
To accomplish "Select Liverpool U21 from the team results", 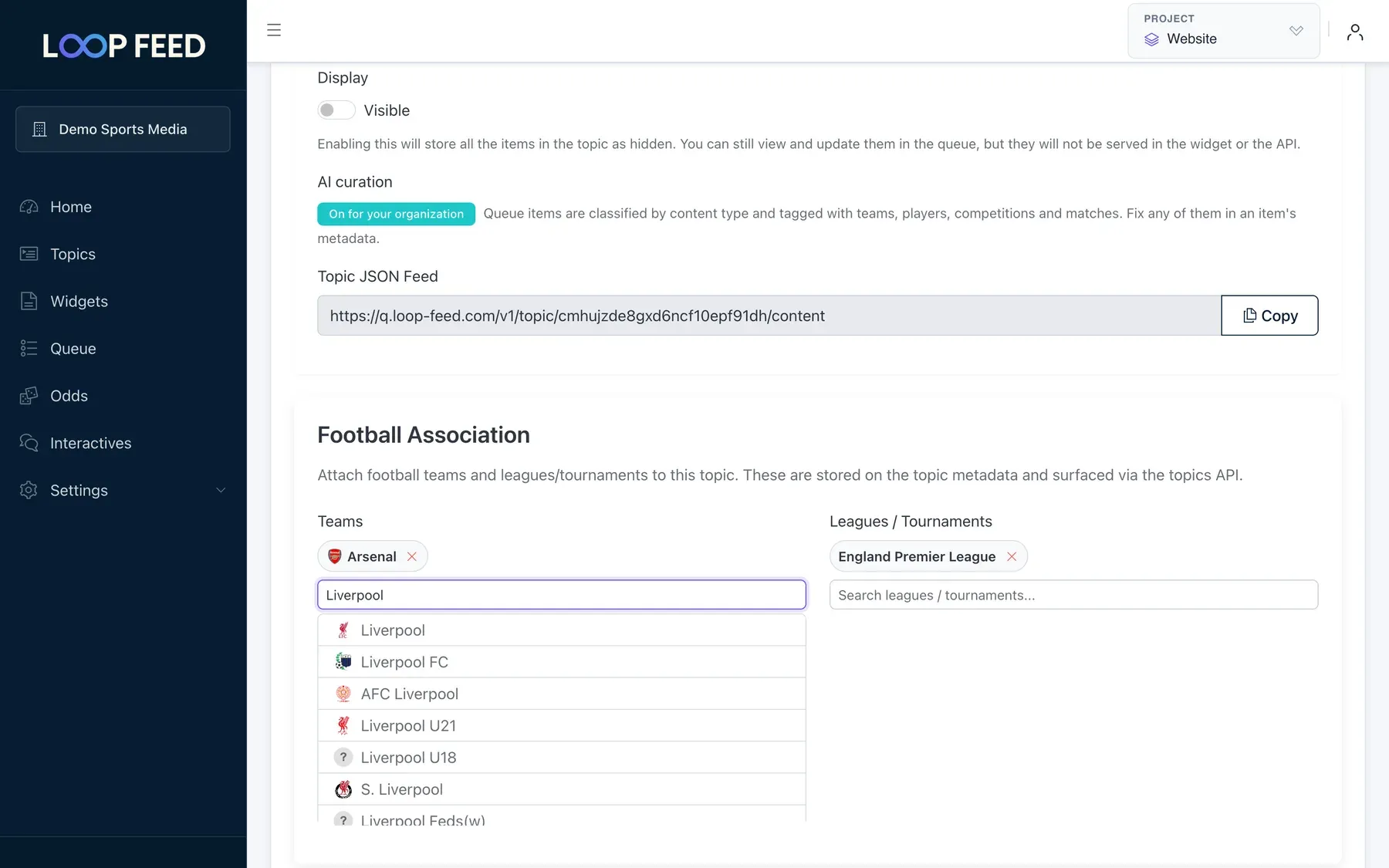I will 562,725.
